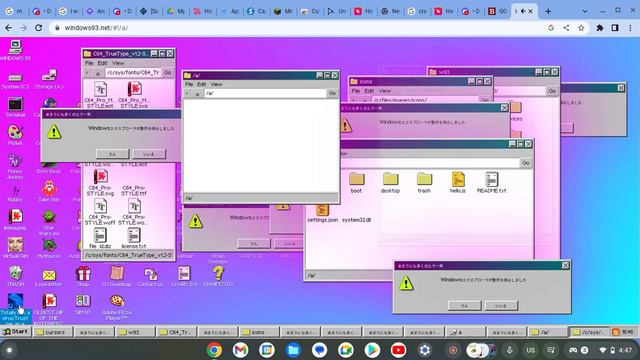This screenshot has height=360, width=640.
Task: Open the Credits.txt desktop file
Action: [184, 276]
